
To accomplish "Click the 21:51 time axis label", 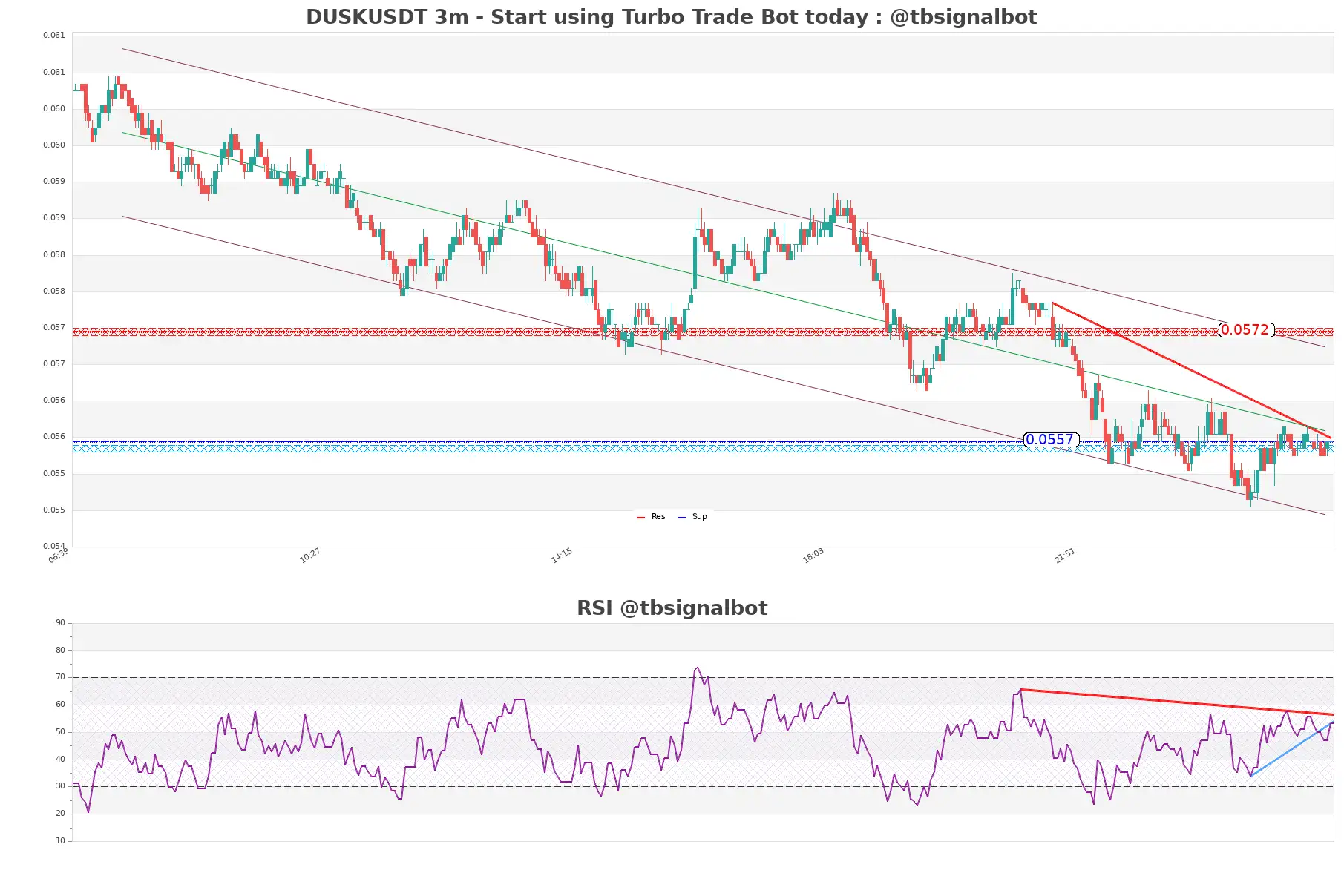I will pyautogui.click(x=1065, y=555).
